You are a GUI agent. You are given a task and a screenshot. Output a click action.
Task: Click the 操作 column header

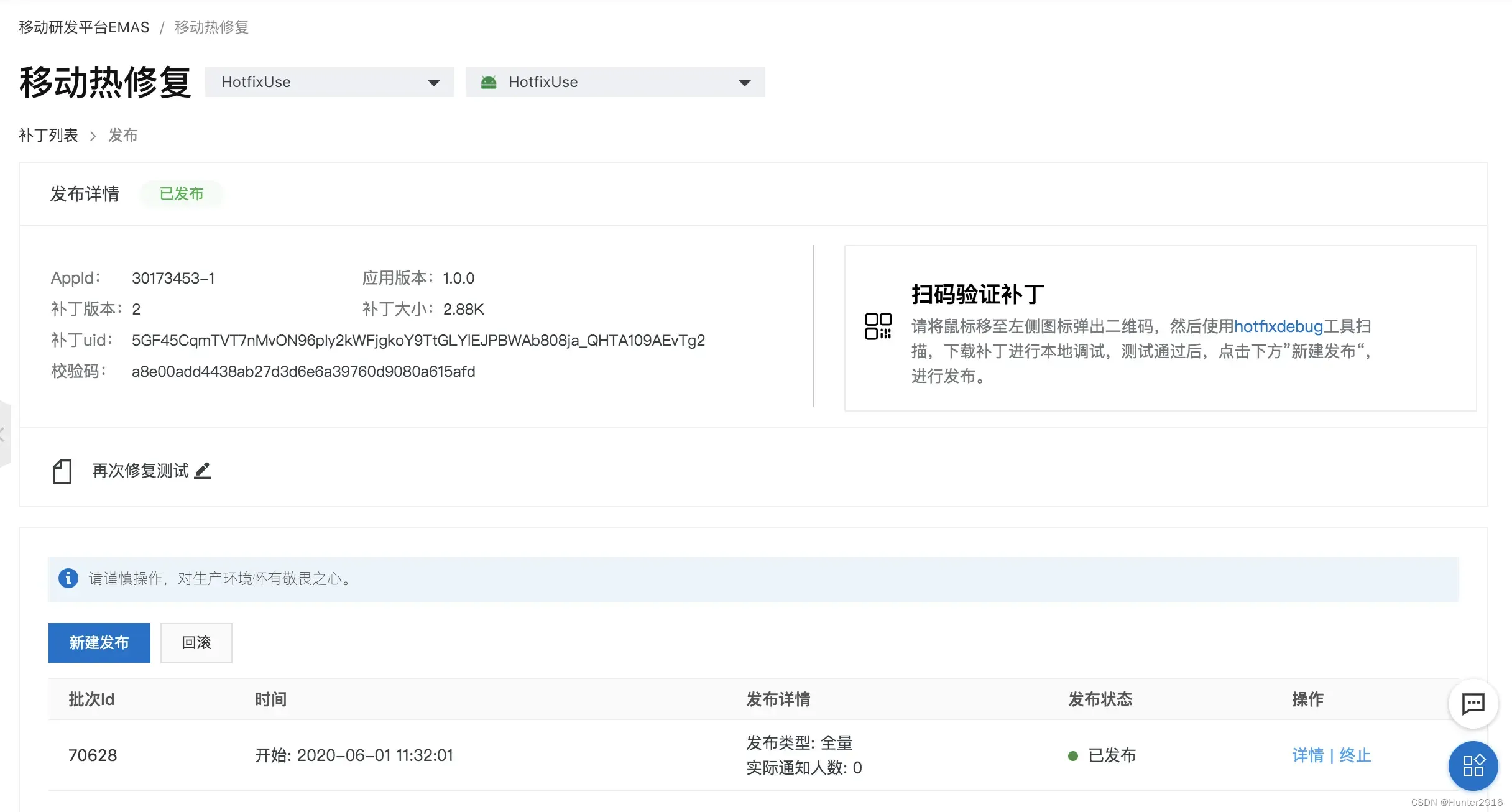click(x=1308, y=699)
